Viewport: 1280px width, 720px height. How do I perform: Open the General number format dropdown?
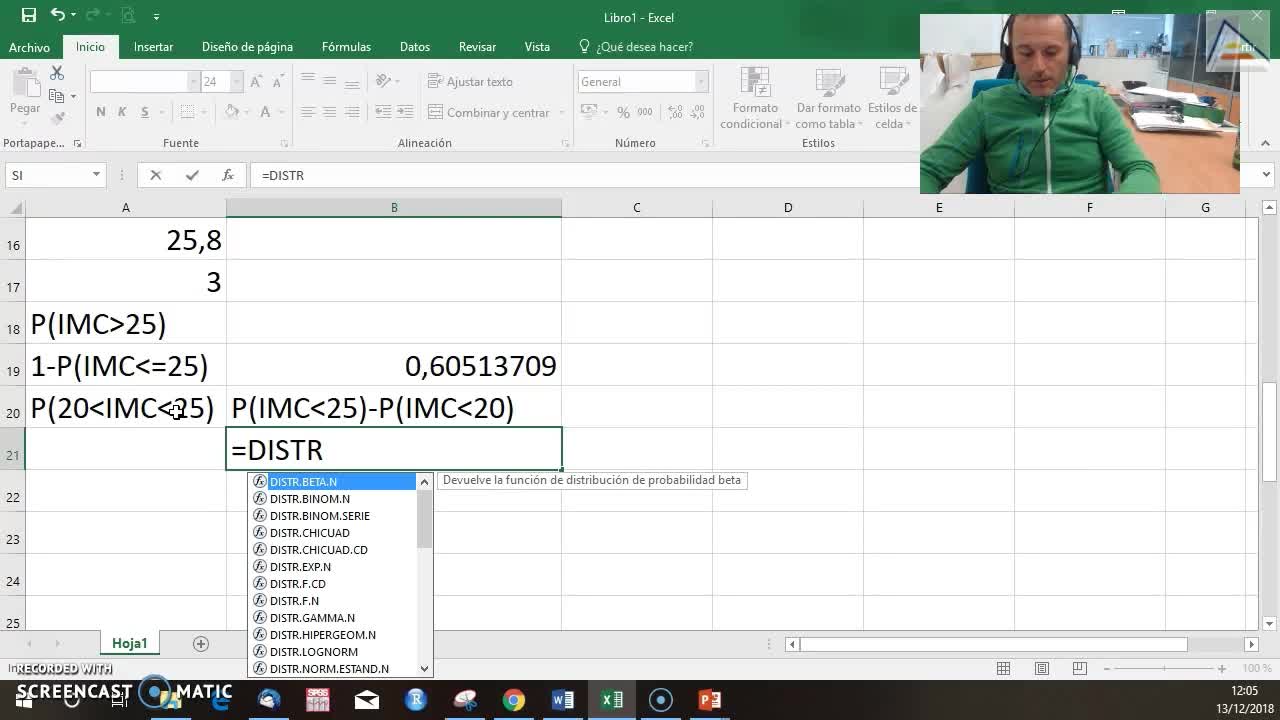(701, 82)
